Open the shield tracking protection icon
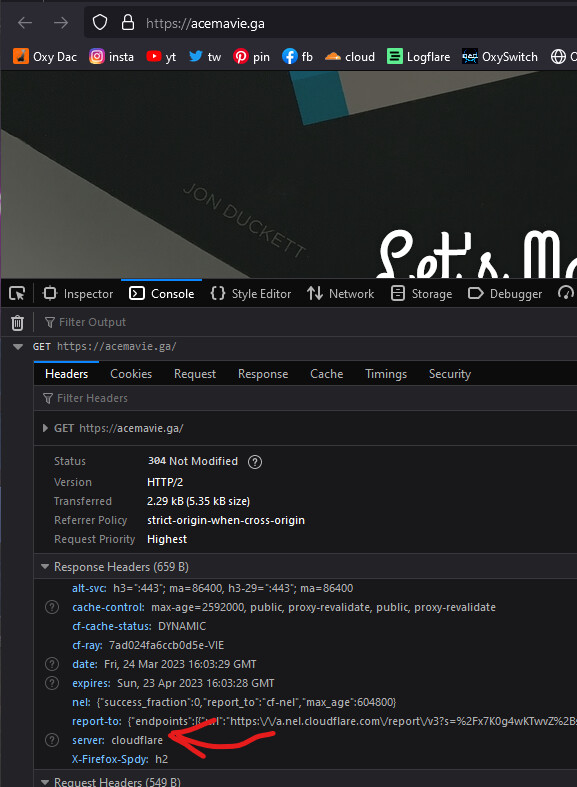Image resolution: width=577 pixels, height=787 pixels. 100,23
